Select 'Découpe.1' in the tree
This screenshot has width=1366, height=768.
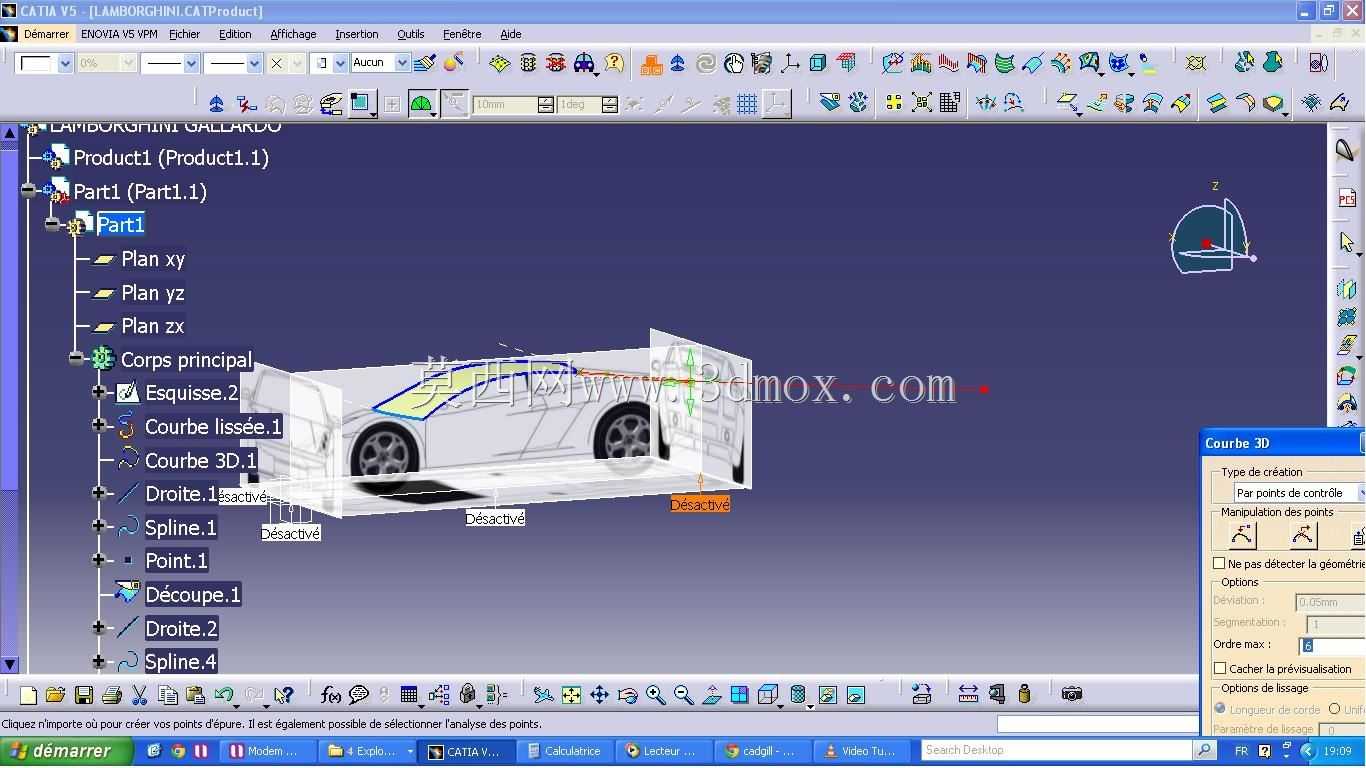click(x=193, y=595)
